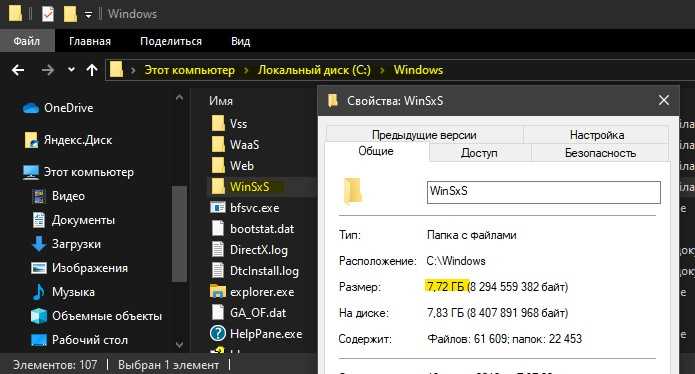
Task: Sort by the Имя column header
Action: [221, 101]
